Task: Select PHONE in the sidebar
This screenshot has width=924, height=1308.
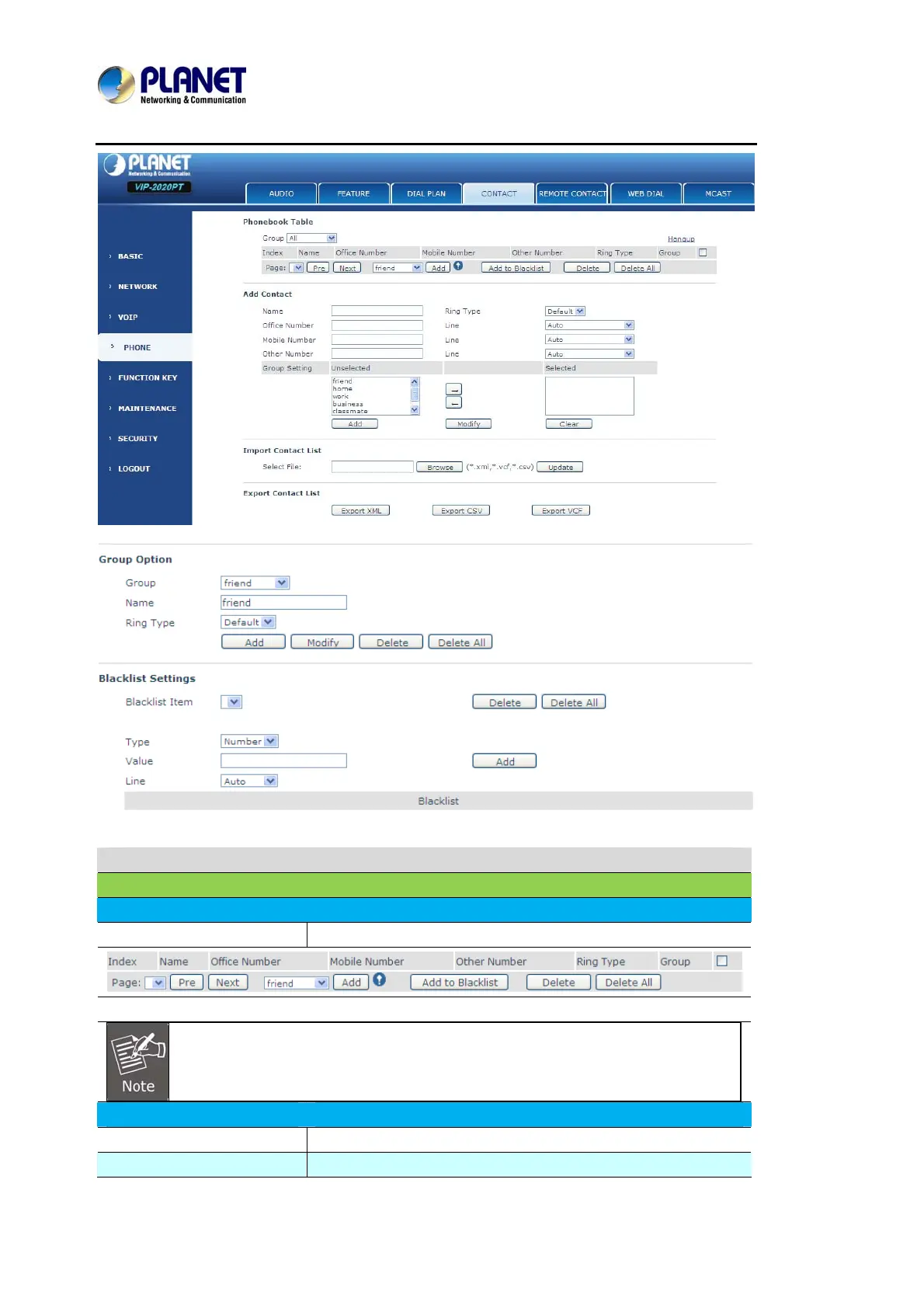Action: pyautogui.click(x=144, y=347)
